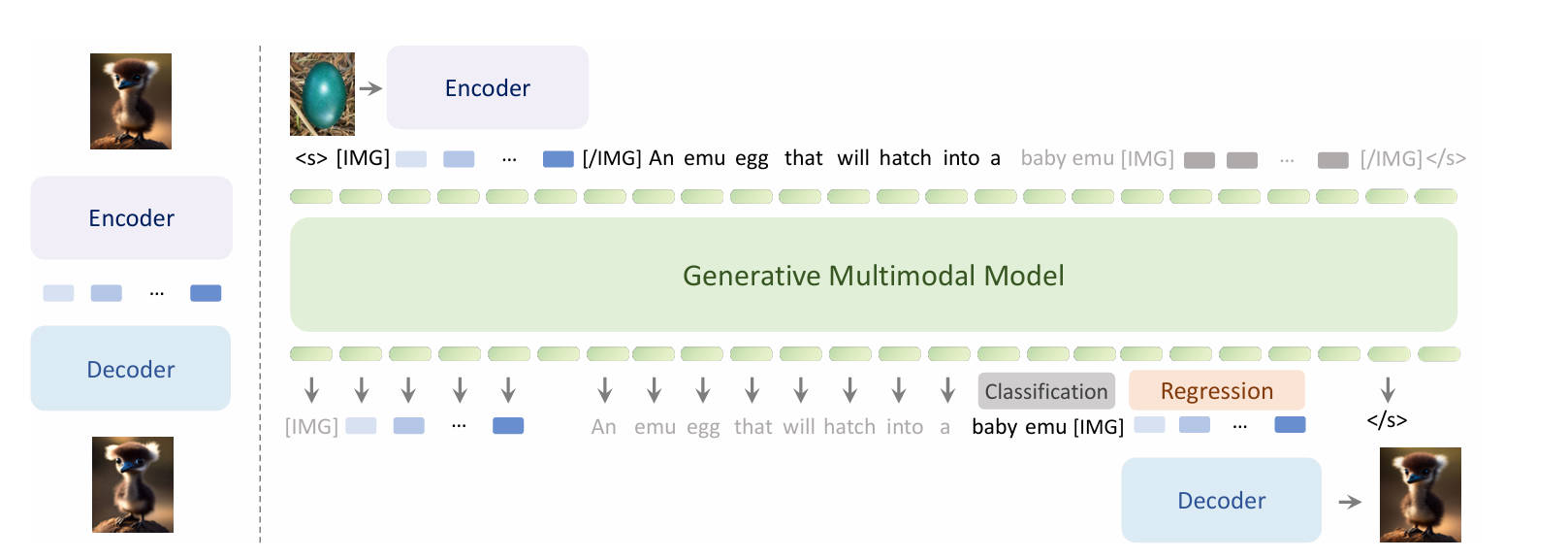Viewport: 1568px width, 559px height.
Task: Select the gray Classification label
Action: pos(1045,391)
